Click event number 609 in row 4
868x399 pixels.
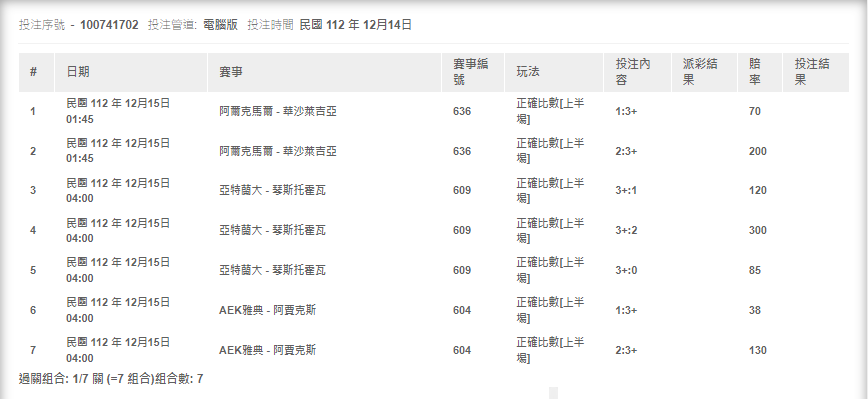(x=462, y=230)
